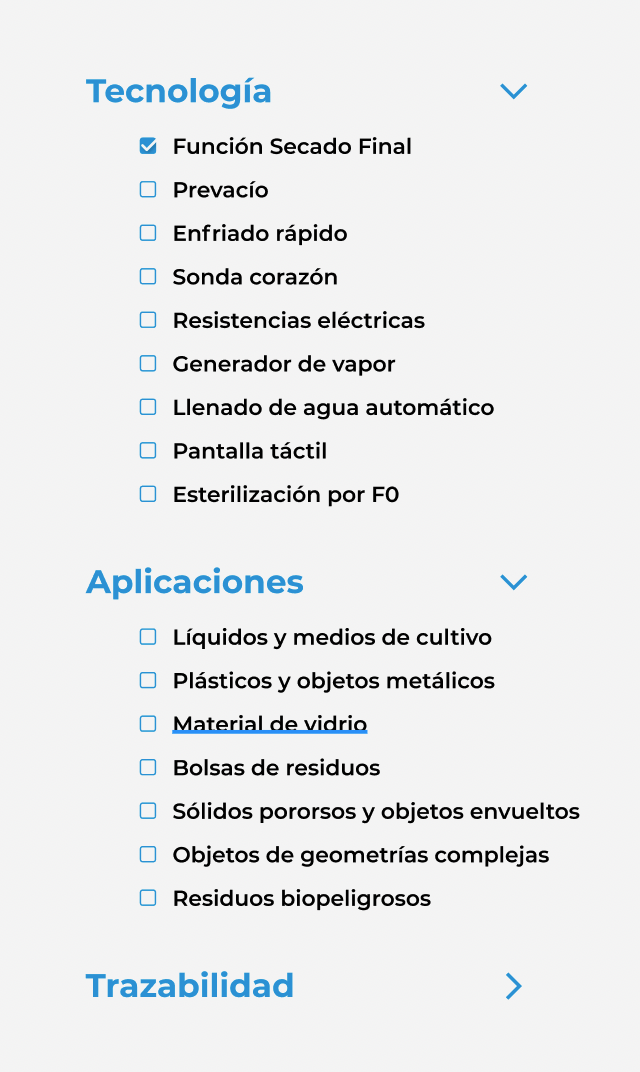
Task: Expand the Trazabilidad section arrow
Action: [x=514, y=986]
